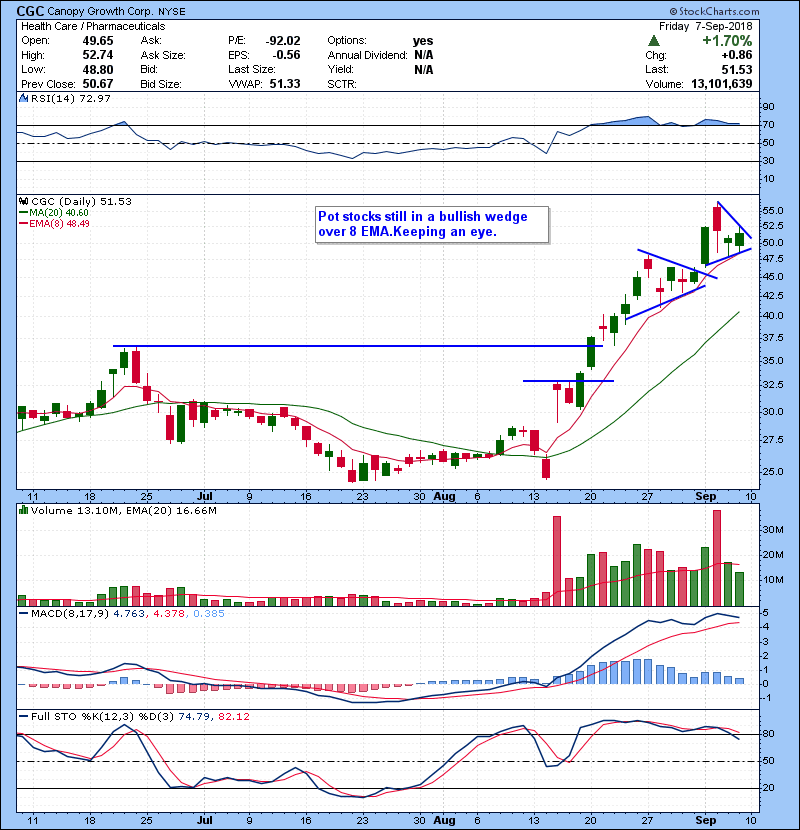Click the +1.70% percent change
Viewport: 800px width, 830px height.
coord(727,40)
